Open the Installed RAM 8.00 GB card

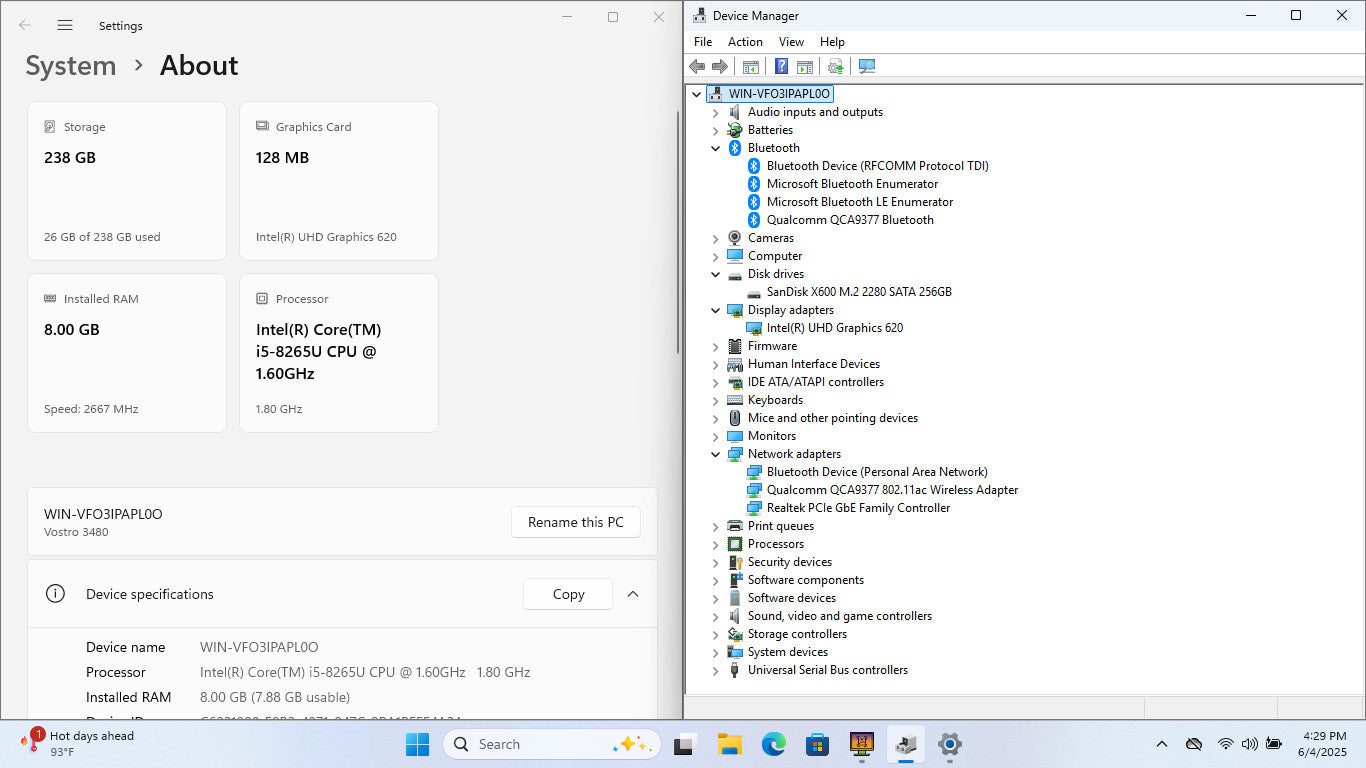[127, 353]
